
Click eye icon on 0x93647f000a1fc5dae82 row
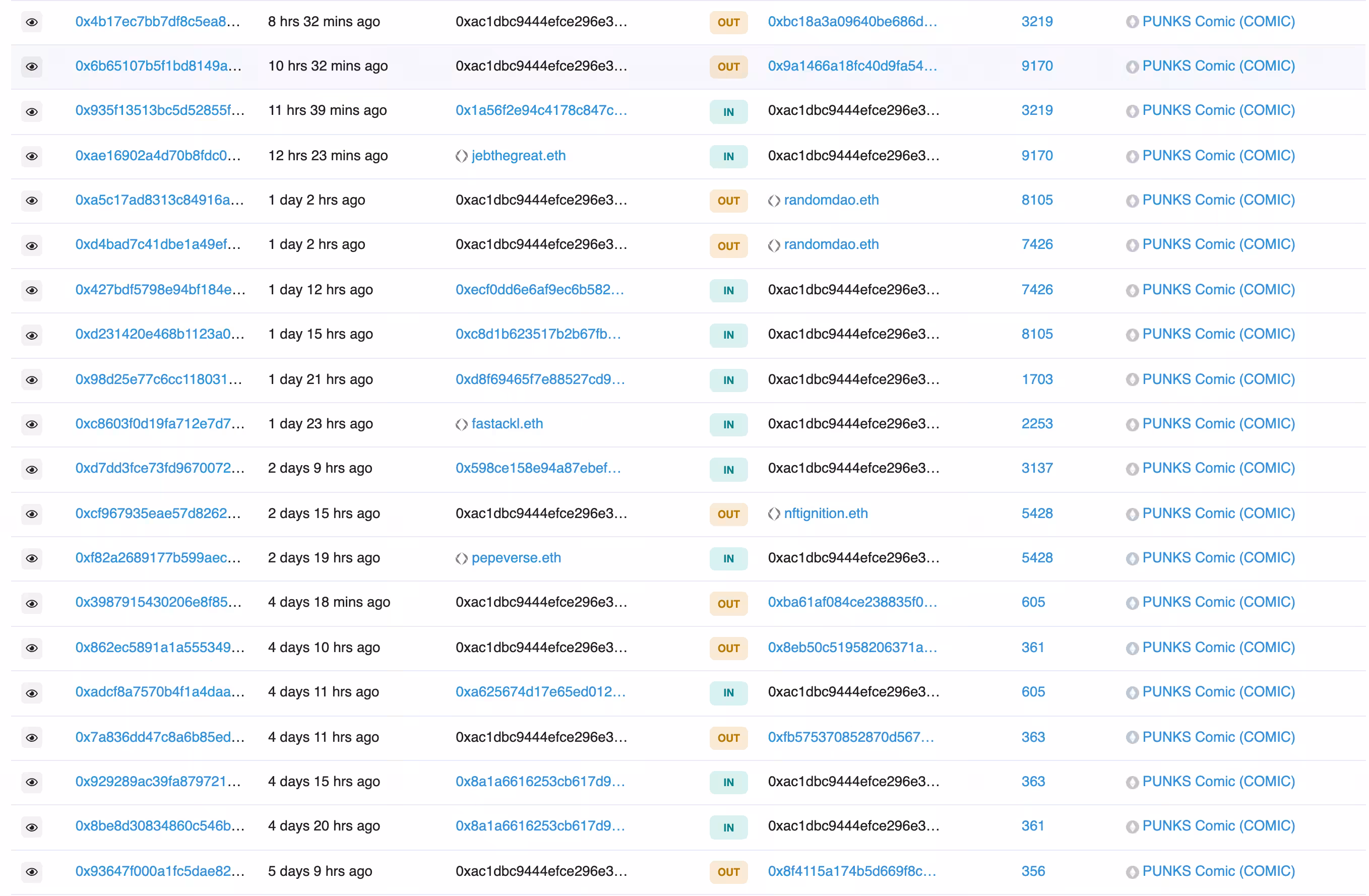coord(32,872)
